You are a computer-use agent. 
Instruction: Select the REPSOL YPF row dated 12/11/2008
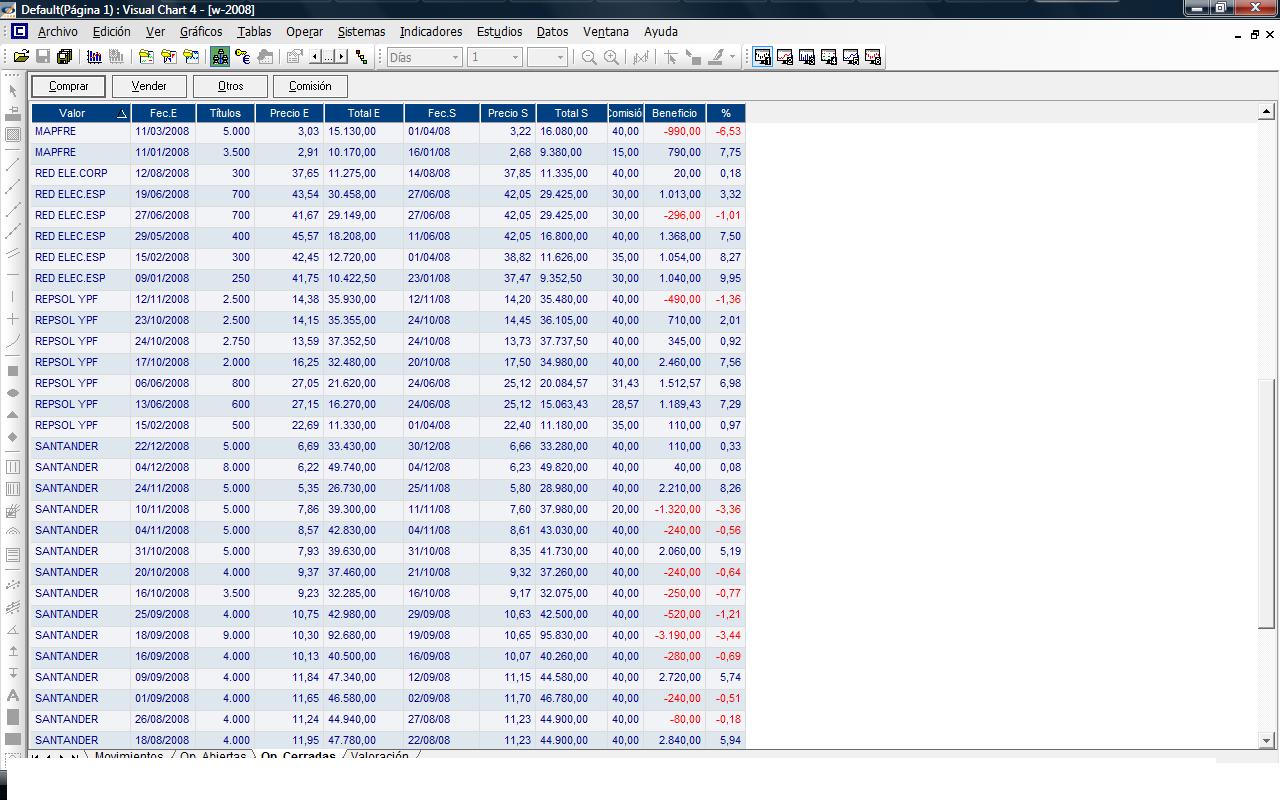388,299
